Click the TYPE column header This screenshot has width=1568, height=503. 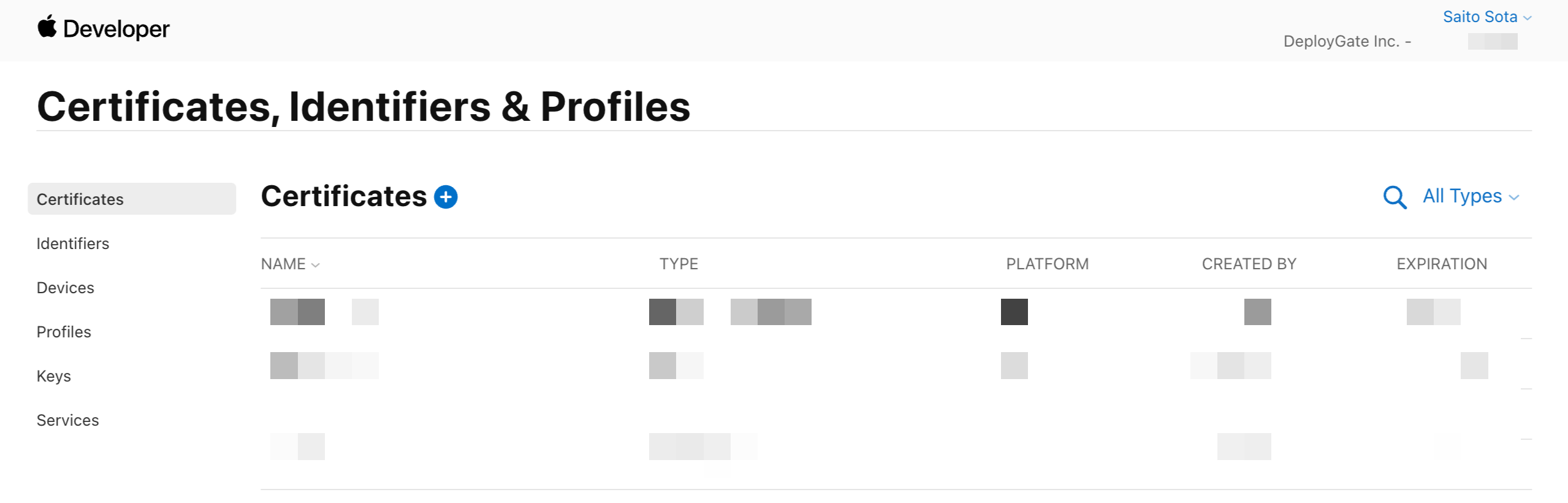678,264
